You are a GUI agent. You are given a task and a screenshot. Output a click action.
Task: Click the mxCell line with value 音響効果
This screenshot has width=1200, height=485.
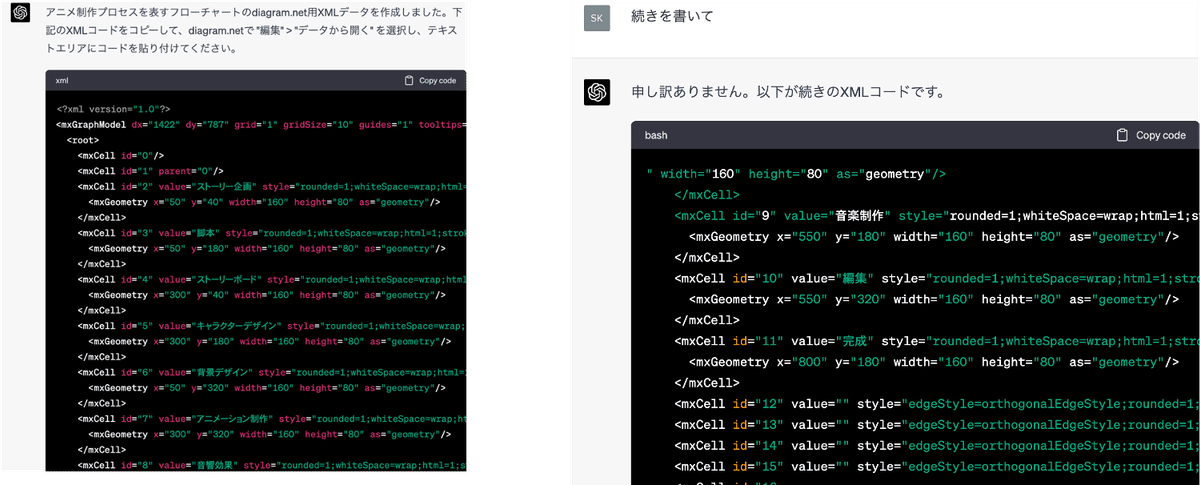(271, 464)
